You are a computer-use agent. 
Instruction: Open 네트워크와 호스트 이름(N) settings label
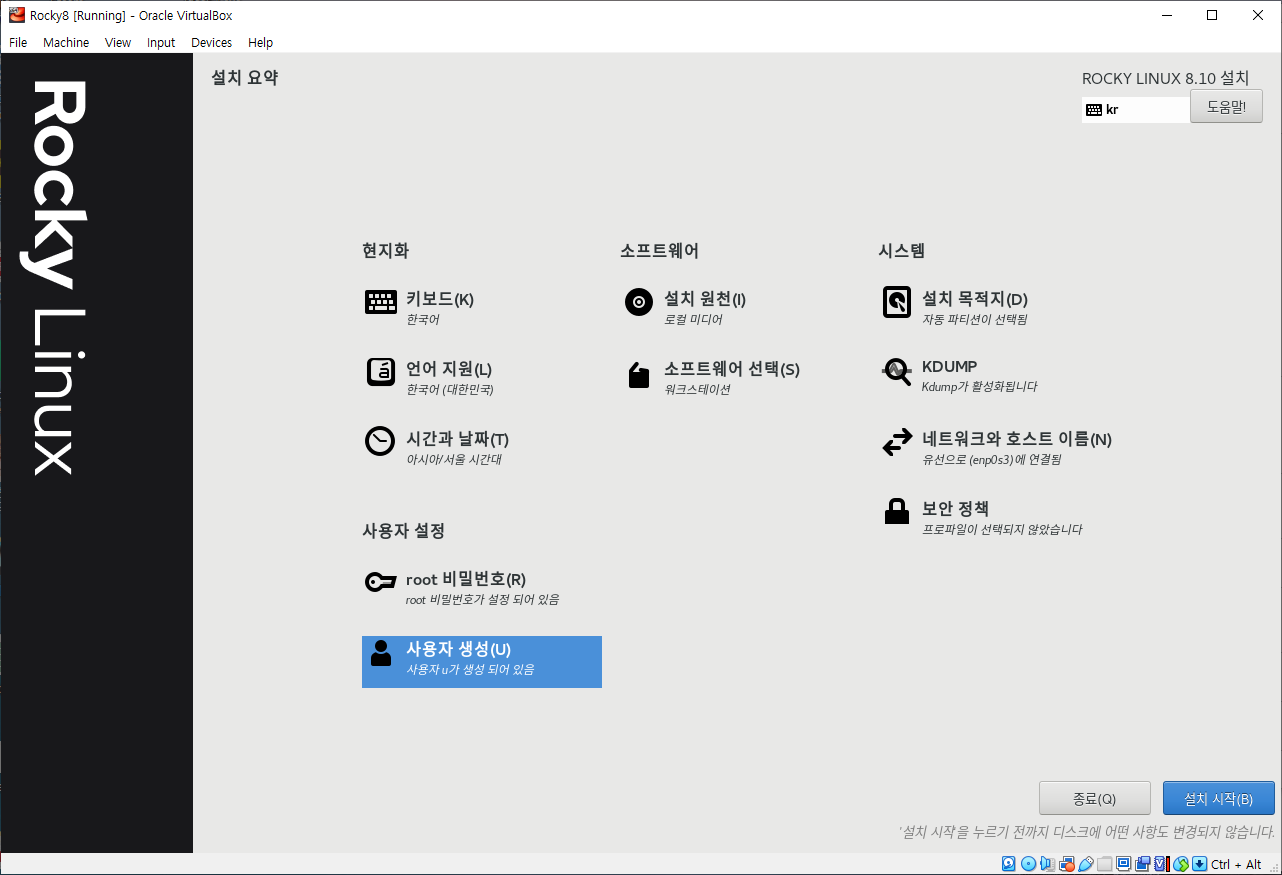(x=1017, y=439)
